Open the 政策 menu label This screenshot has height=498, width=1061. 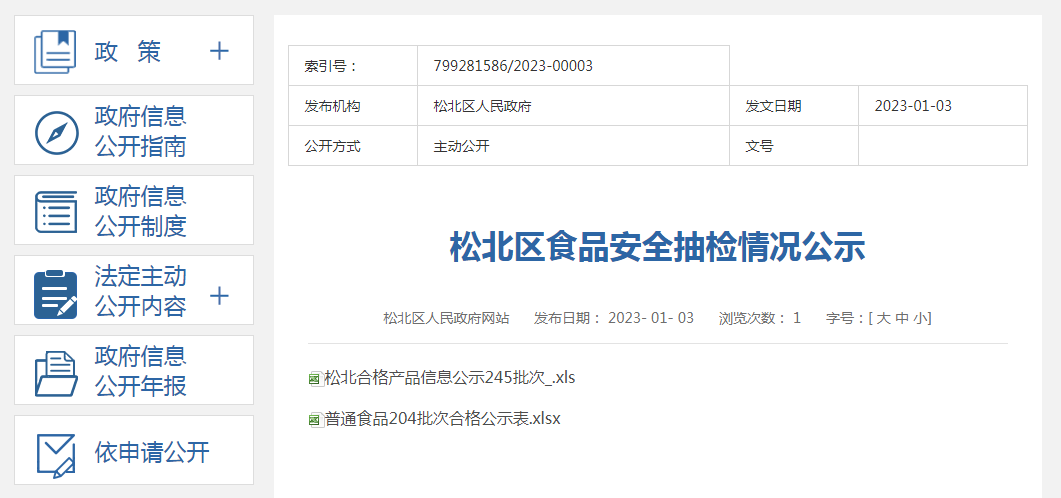click(128, 51)
